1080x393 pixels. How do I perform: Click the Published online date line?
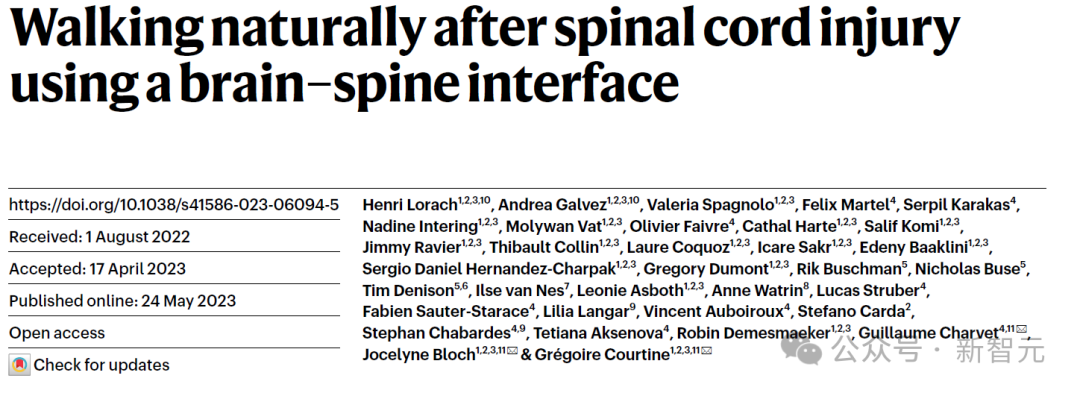click(x=123, y=301)
